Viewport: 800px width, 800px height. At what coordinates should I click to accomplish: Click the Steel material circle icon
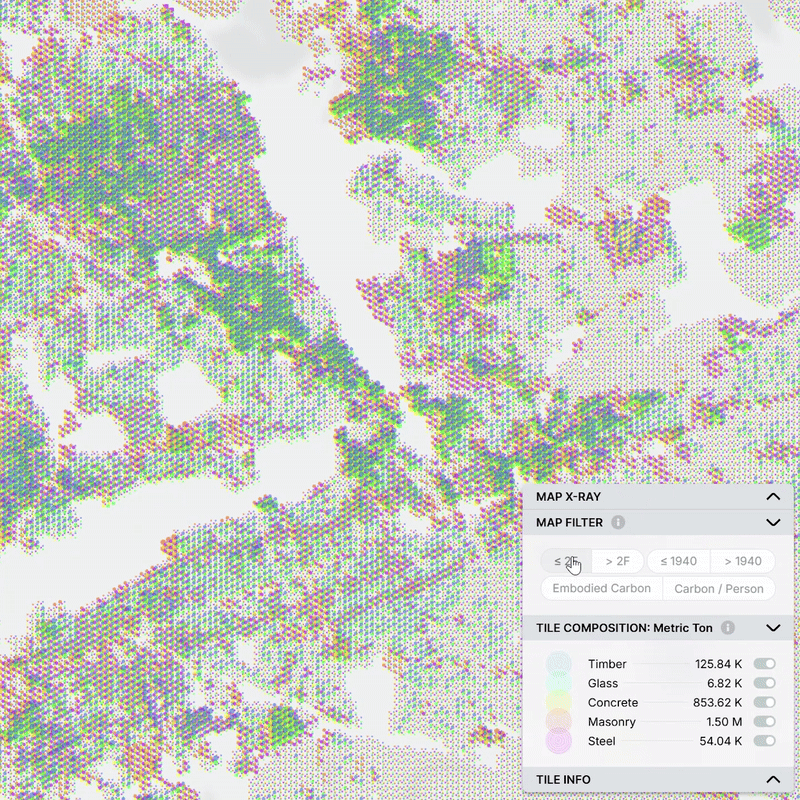pyautogui.click(x=558, y=741)
